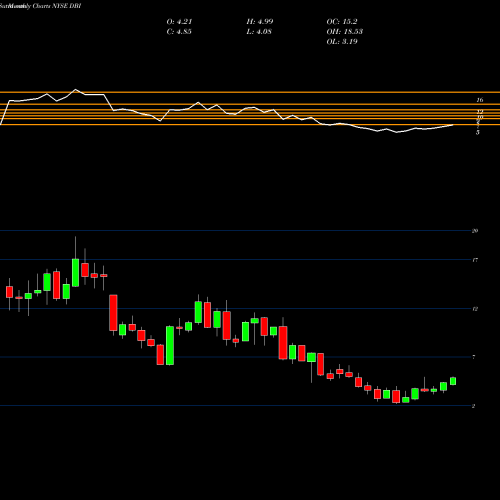Select the high value 'H: 4.99'

tap(260, 22)
